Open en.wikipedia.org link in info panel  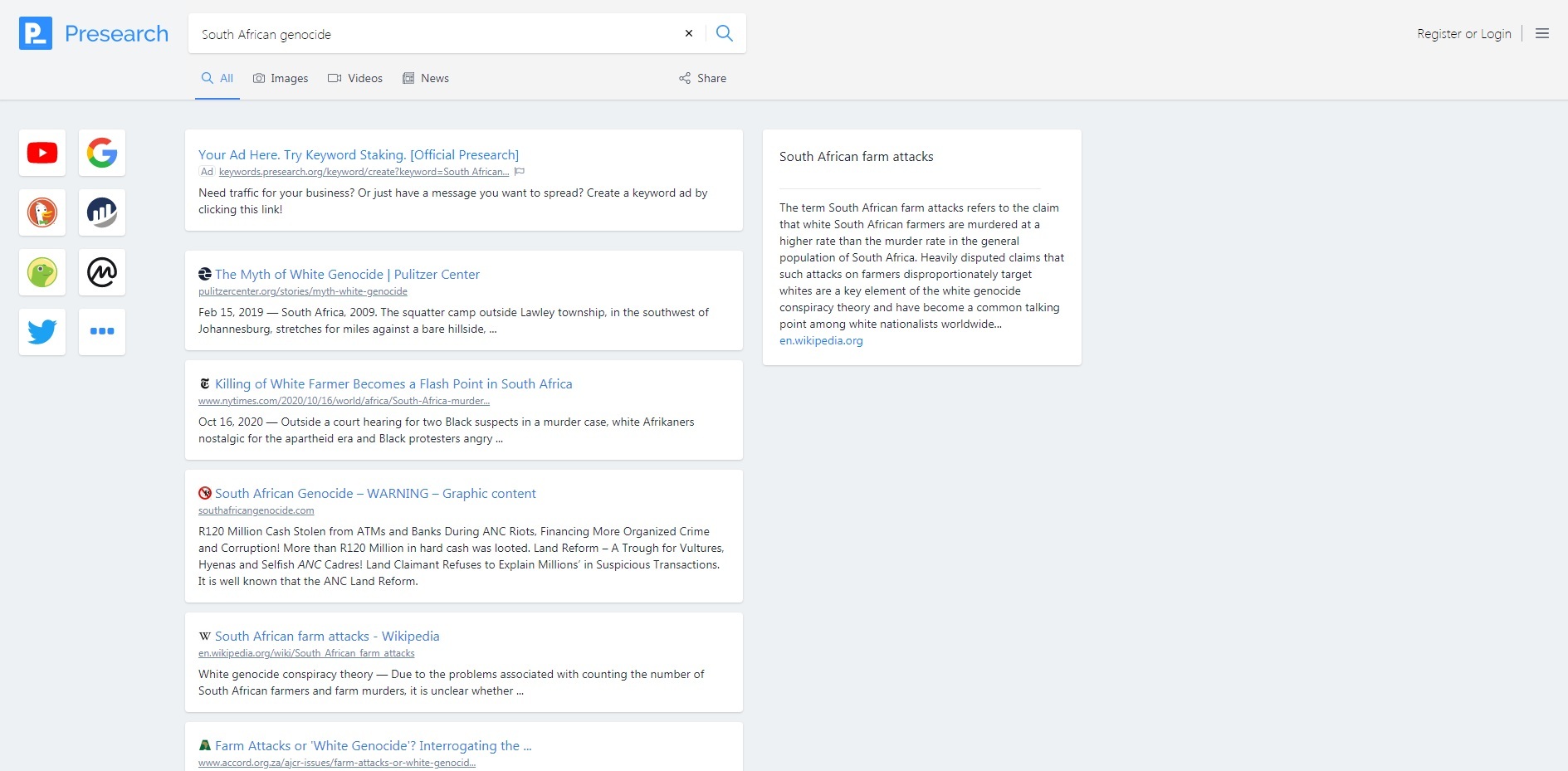(821, 340)
